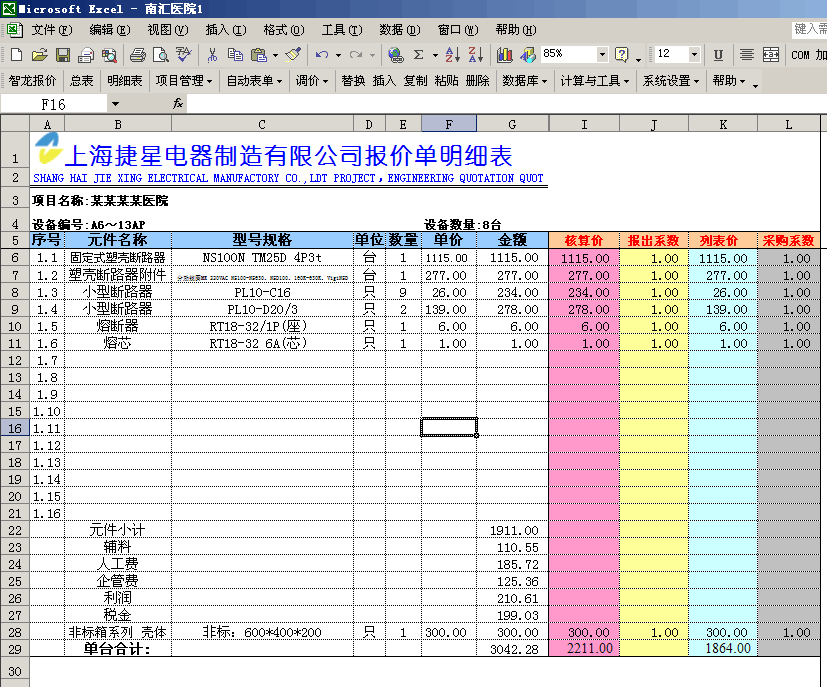Select cell with total 3042.28
The height and width of the screenshot is (687, 827).
pyautogui.click(x=512, y=649)
